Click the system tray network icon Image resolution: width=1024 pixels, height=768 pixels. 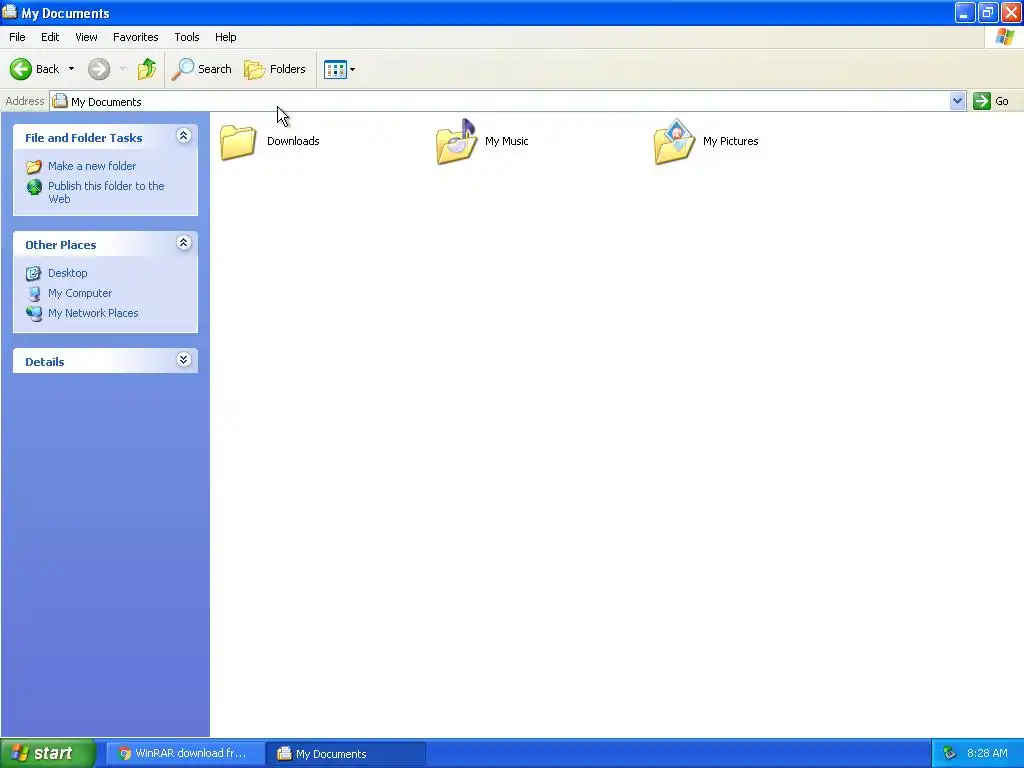[x=949, y=754]
